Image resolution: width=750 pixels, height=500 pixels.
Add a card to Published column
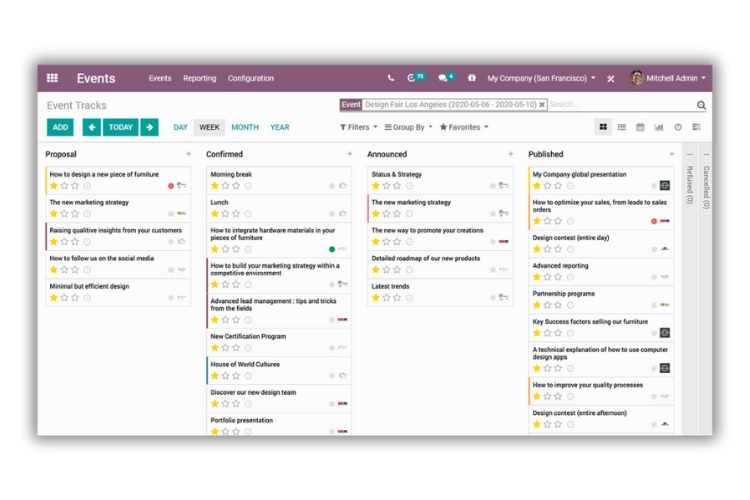pyautogui.click(x=672, y=154)
